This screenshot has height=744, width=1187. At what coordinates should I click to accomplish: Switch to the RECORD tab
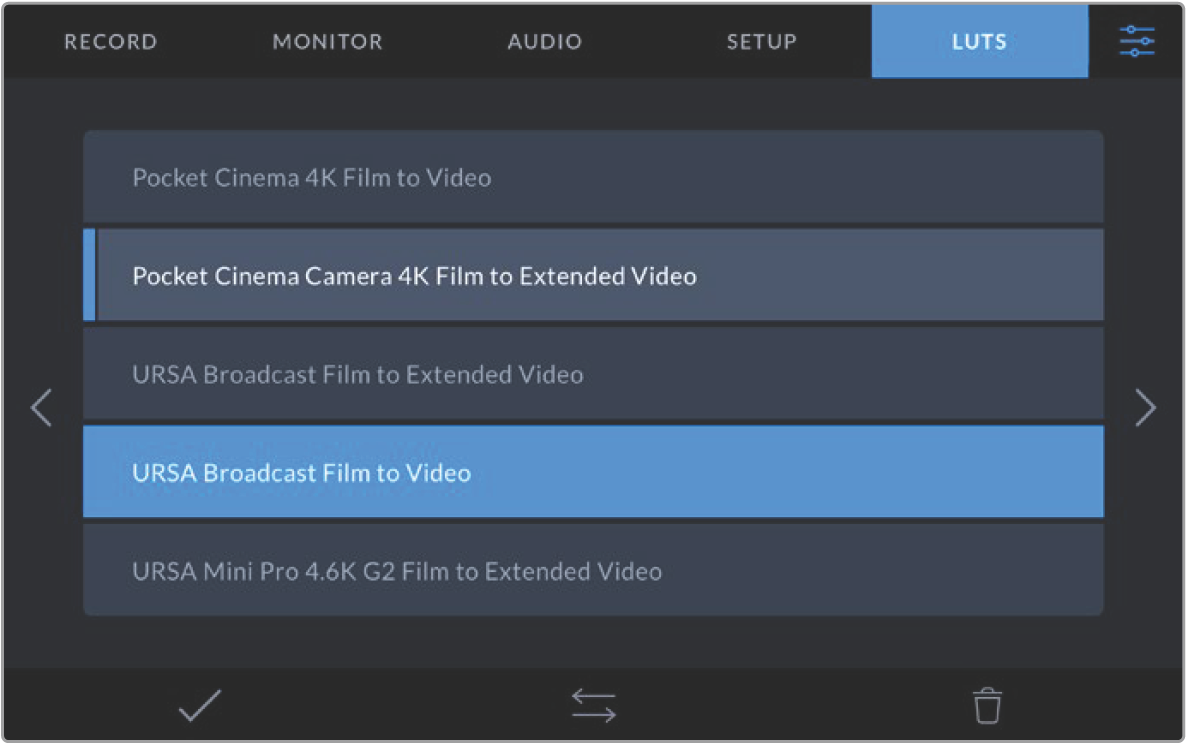pos(110,42)
